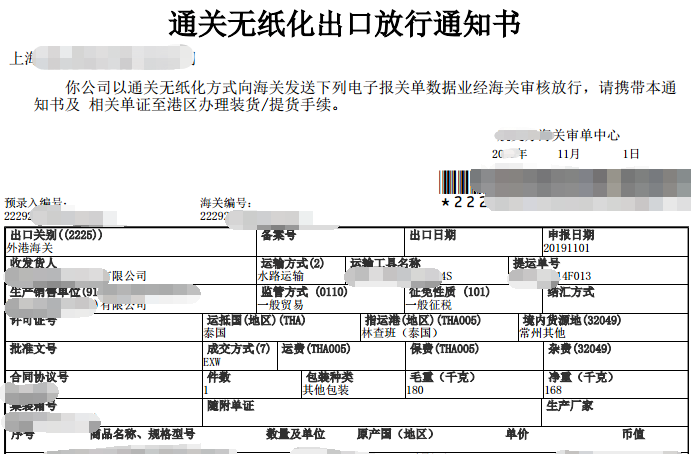Click the 结汇方式 label

[571, 292]
